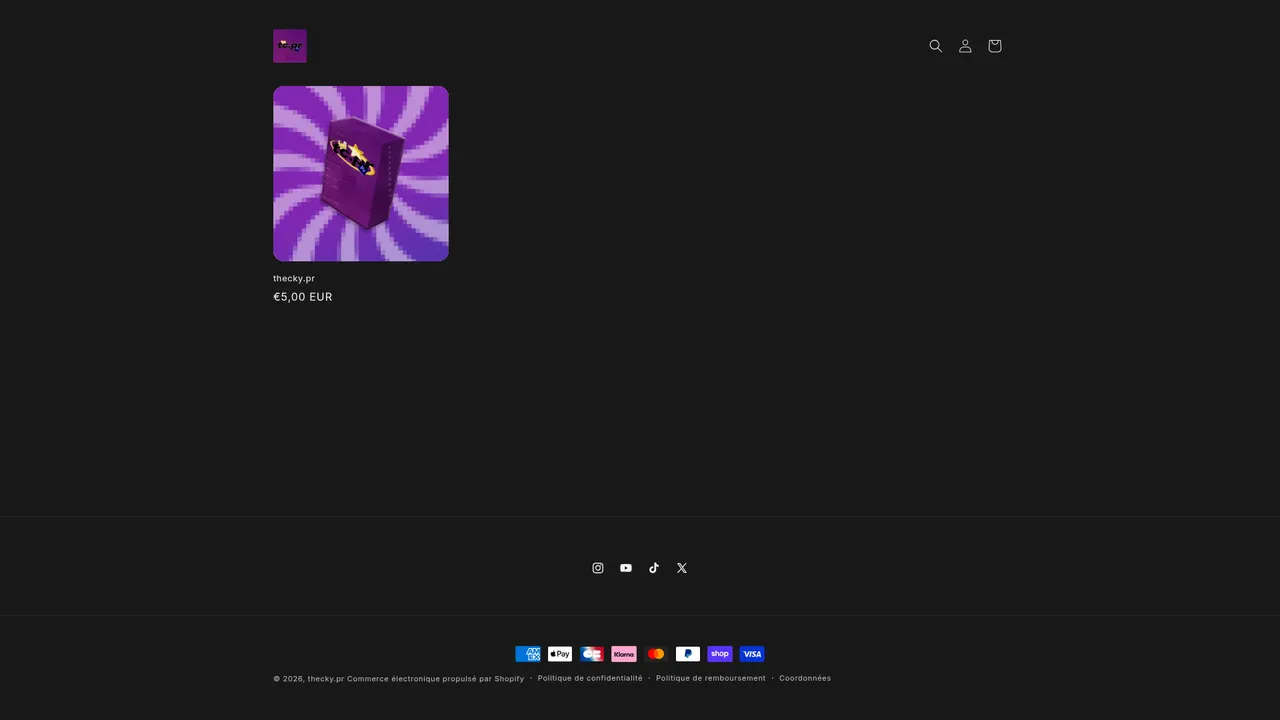This screenshot has height=720, width=1280.
Task: Open the 'Politique de confidentialité' link
Action: click(590, 678)
